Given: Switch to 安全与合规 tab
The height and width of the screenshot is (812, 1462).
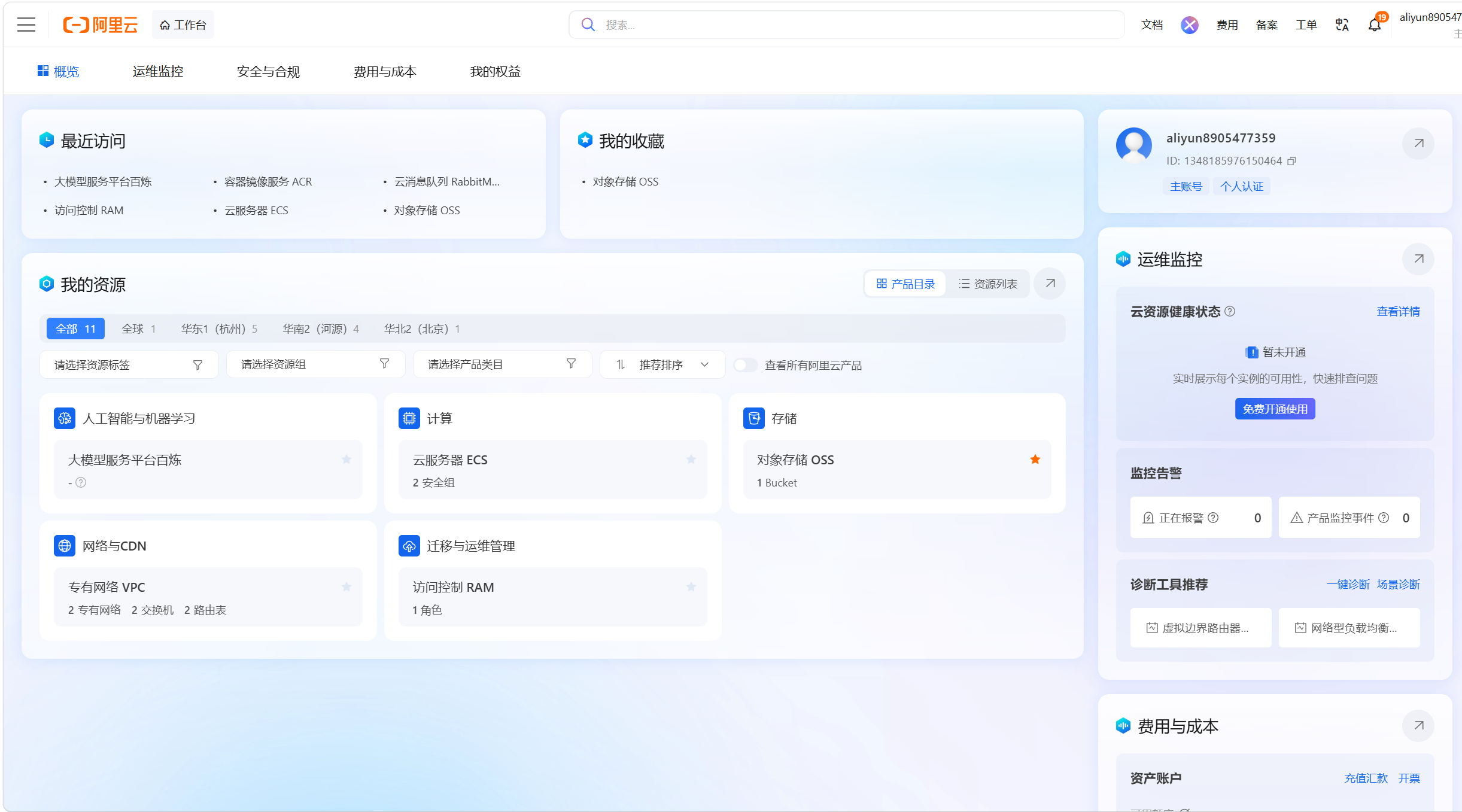Looking at the screenshot, I should point(268,71).
